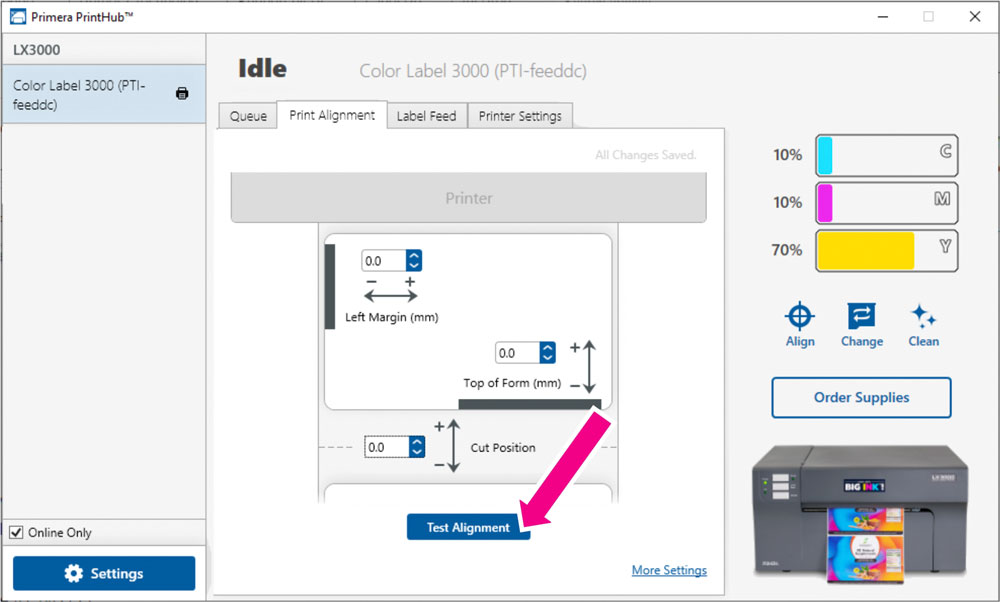
Task: Click the Idle status text
Action: [x=262, y=68]
